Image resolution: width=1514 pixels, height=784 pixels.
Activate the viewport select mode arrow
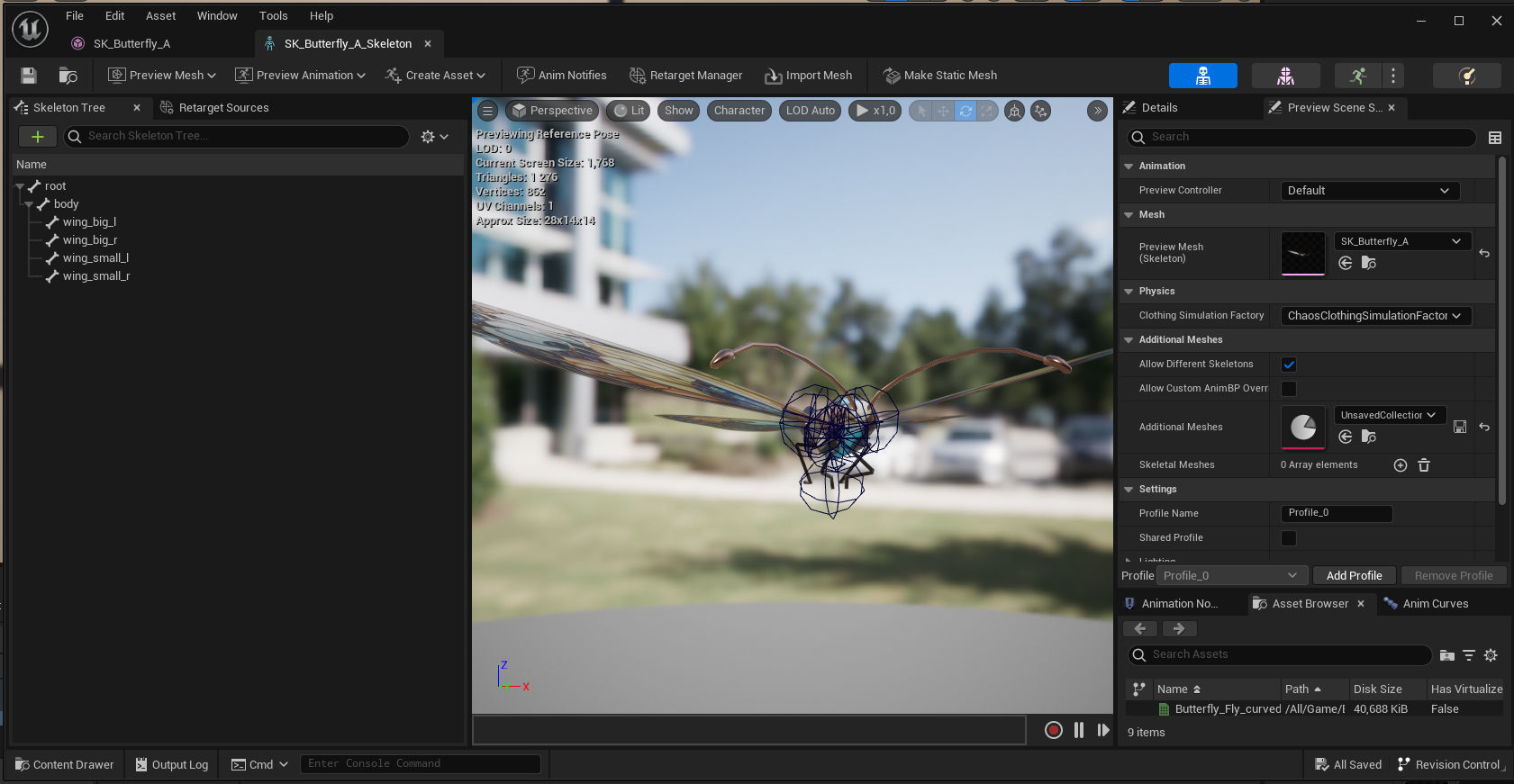pyautogui.click(x=921, y=111)
